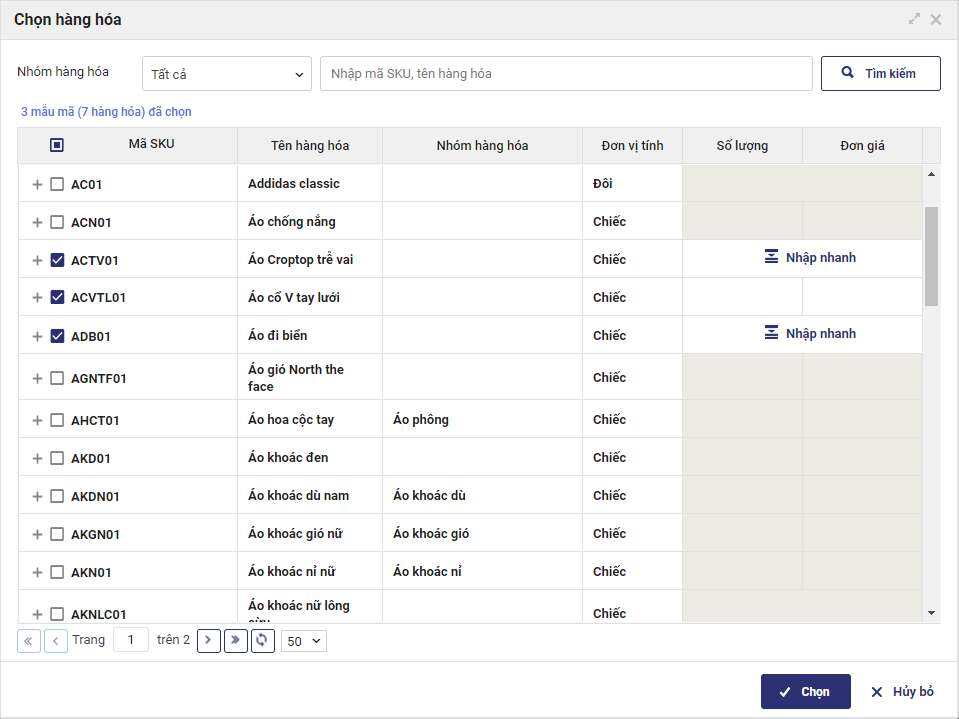Go to previous page arrow

(x=56, y=641)
